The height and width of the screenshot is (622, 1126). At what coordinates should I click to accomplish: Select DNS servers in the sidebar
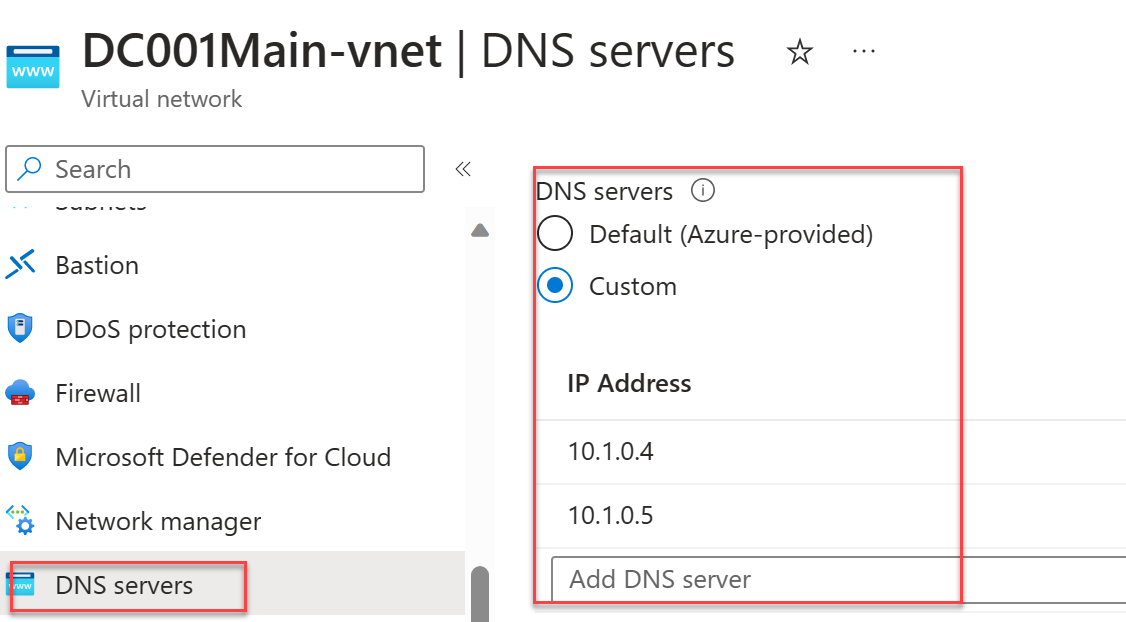click(124, 586)
